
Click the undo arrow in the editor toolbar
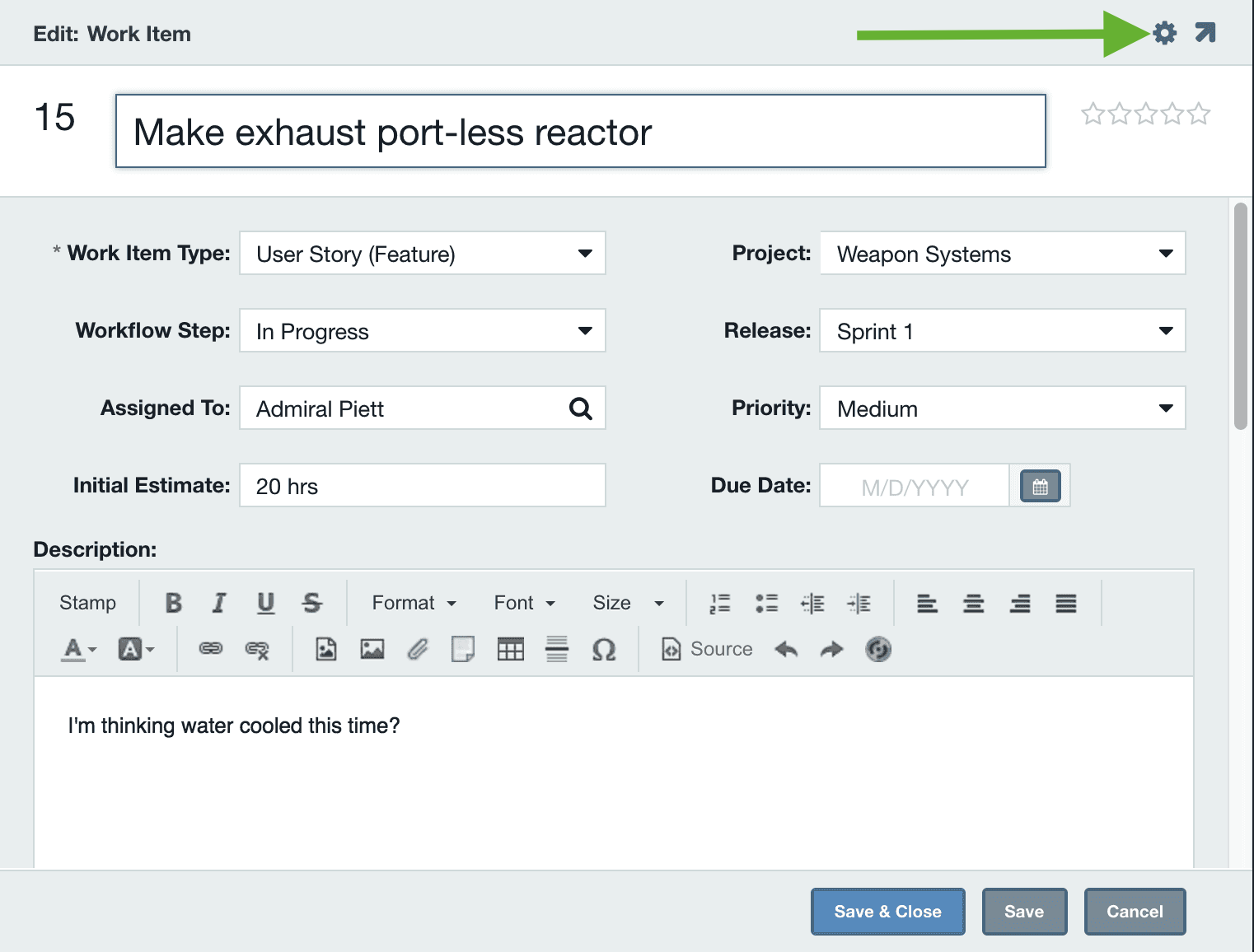785,649
